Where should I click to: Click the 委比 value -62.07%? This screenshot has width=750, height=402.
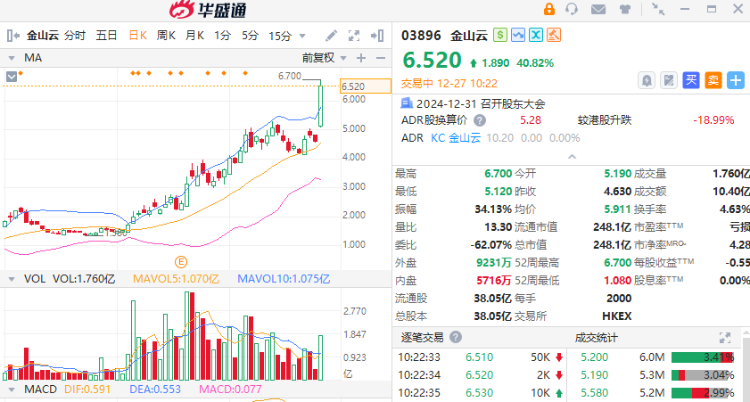coord(491,245)
